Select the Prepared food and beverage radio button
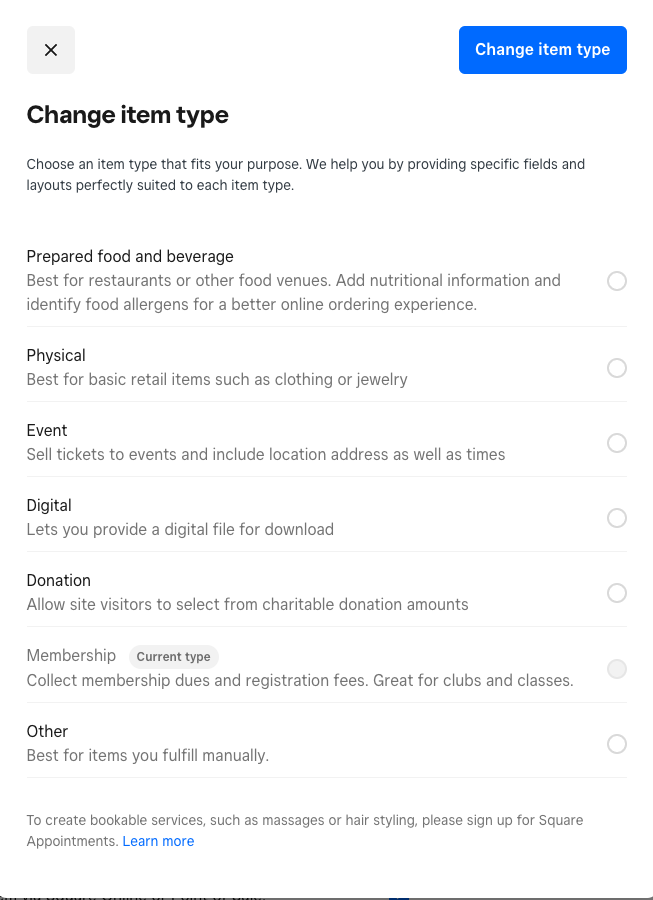 (617, 281)
